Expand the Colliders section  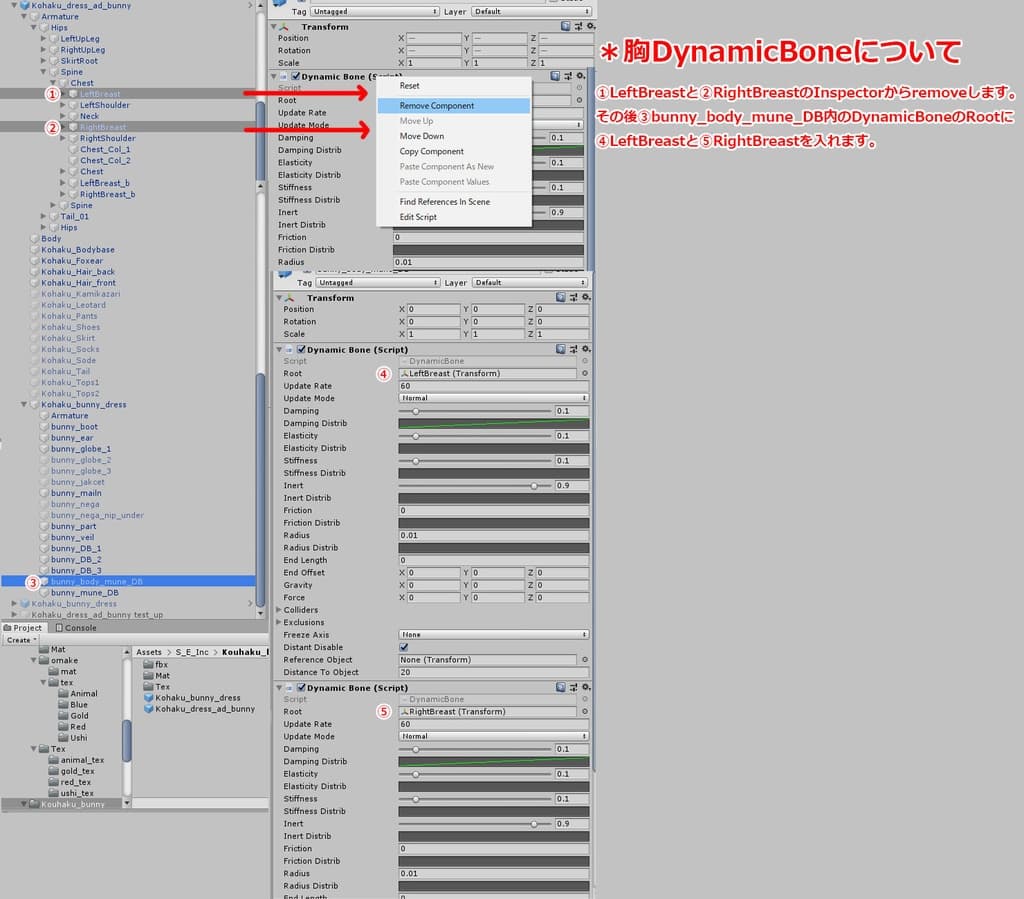279,610
